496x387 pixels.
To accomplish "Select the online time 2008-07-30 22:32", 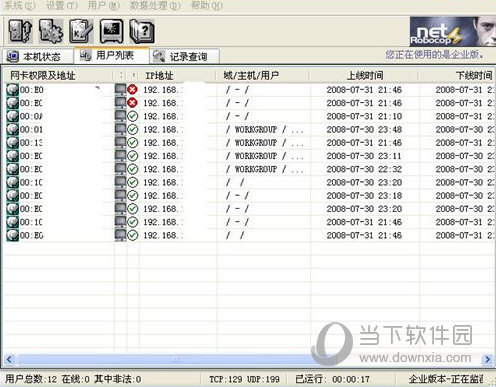I will pyautogui.click(x=364, y=169).
